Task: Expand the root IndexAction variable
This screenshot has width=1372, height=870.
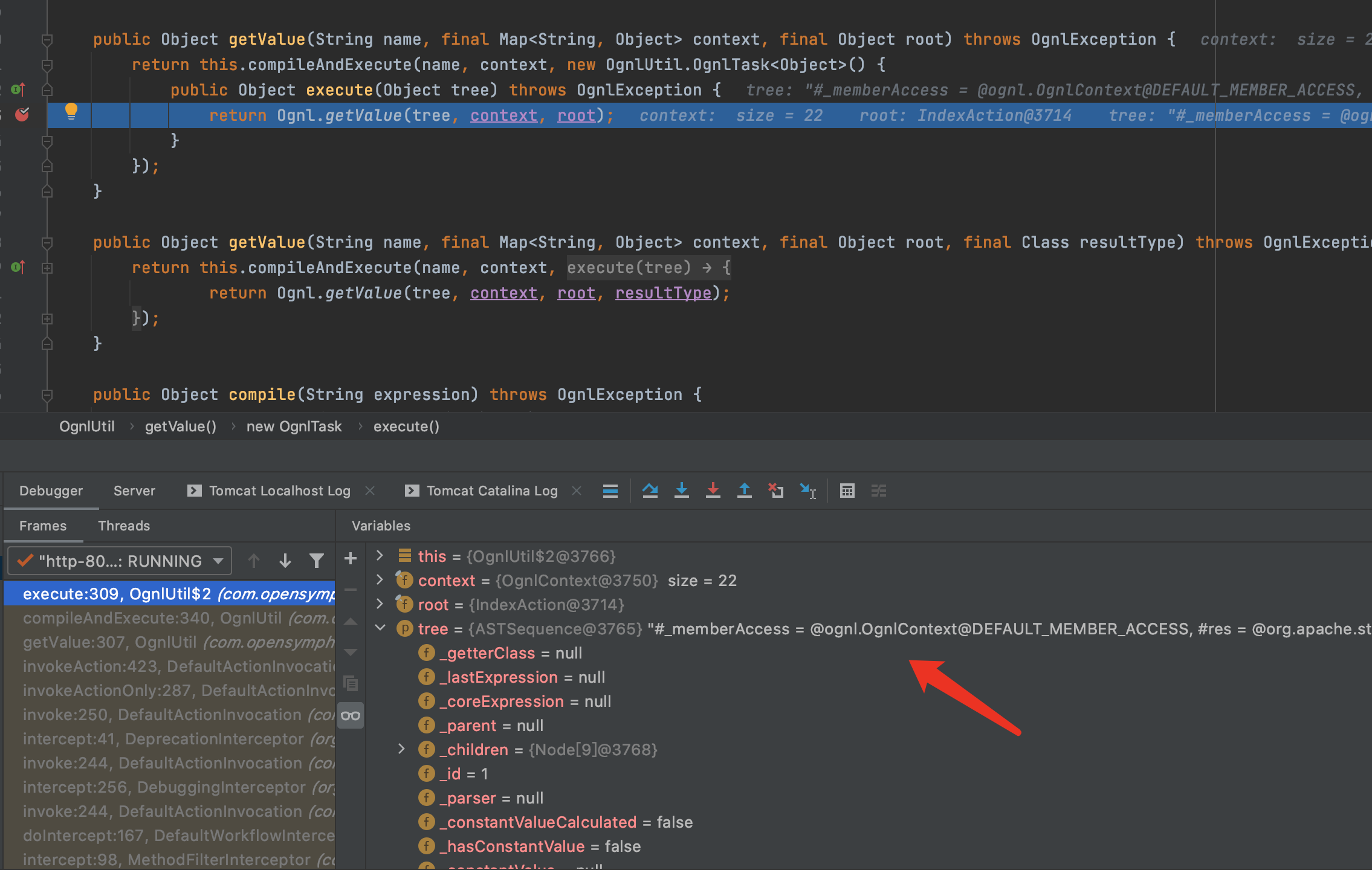Action: click(380, 604)
